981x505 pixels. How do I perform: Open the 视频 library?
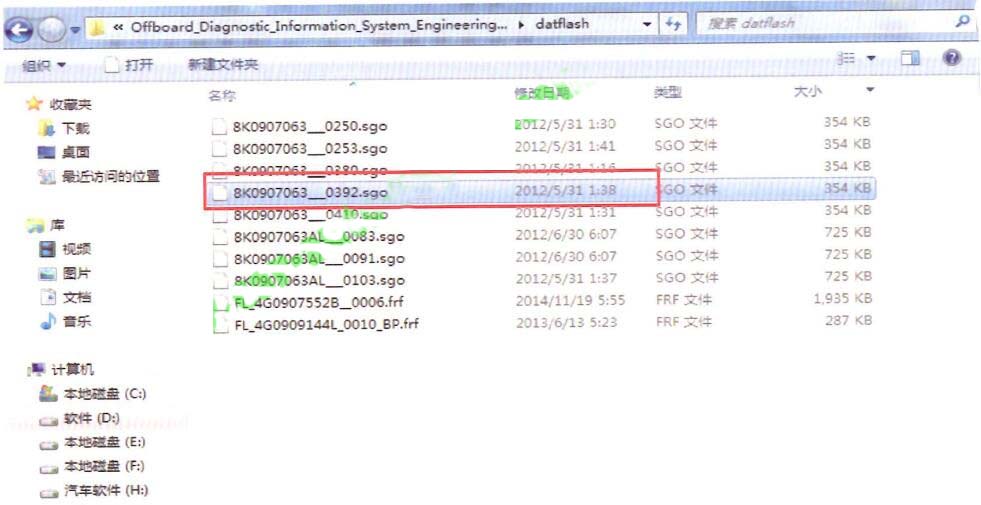click(x=76, y=249)
